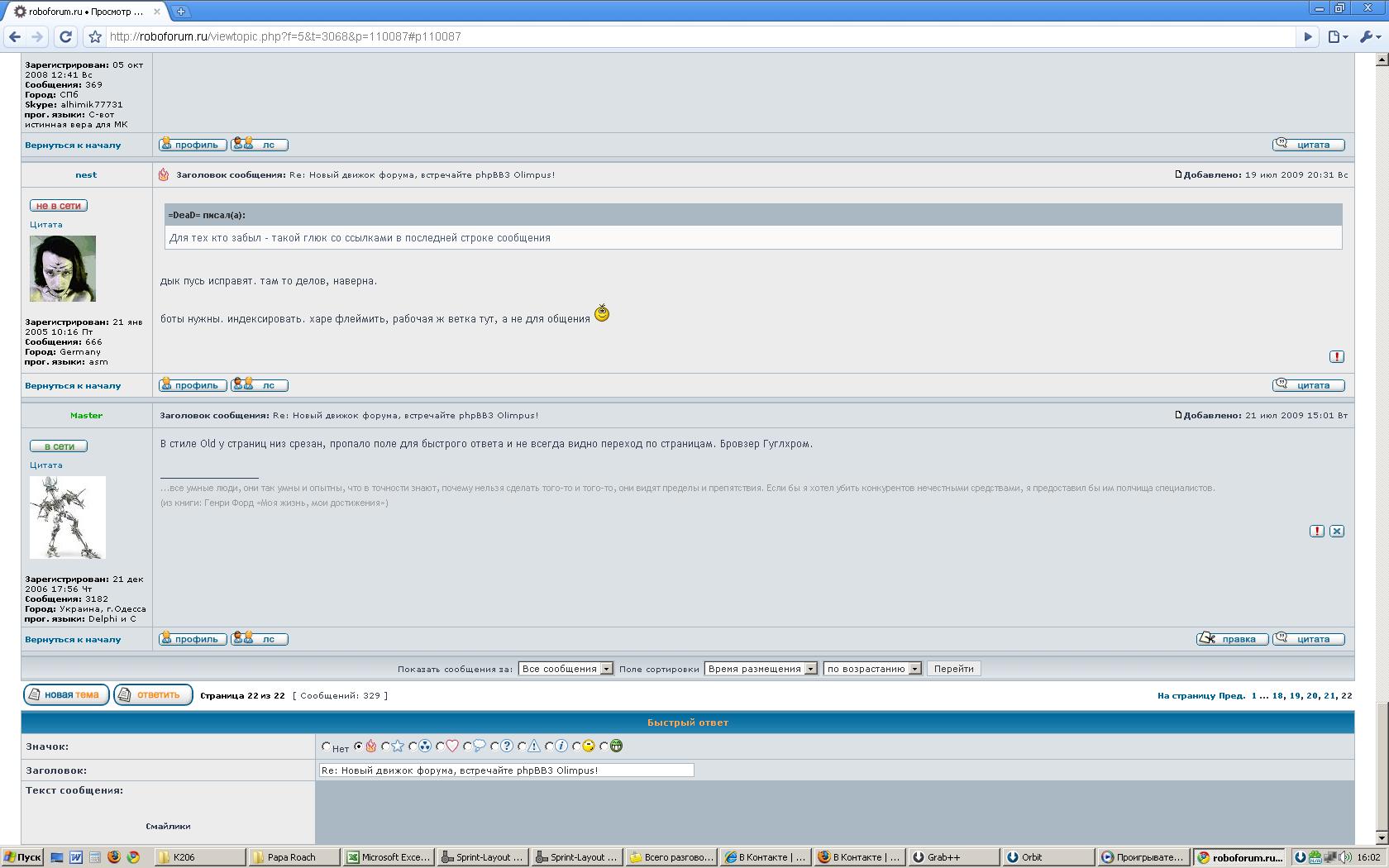
Task: Go to page 18 of the topic
Action: coord(1277,696)
